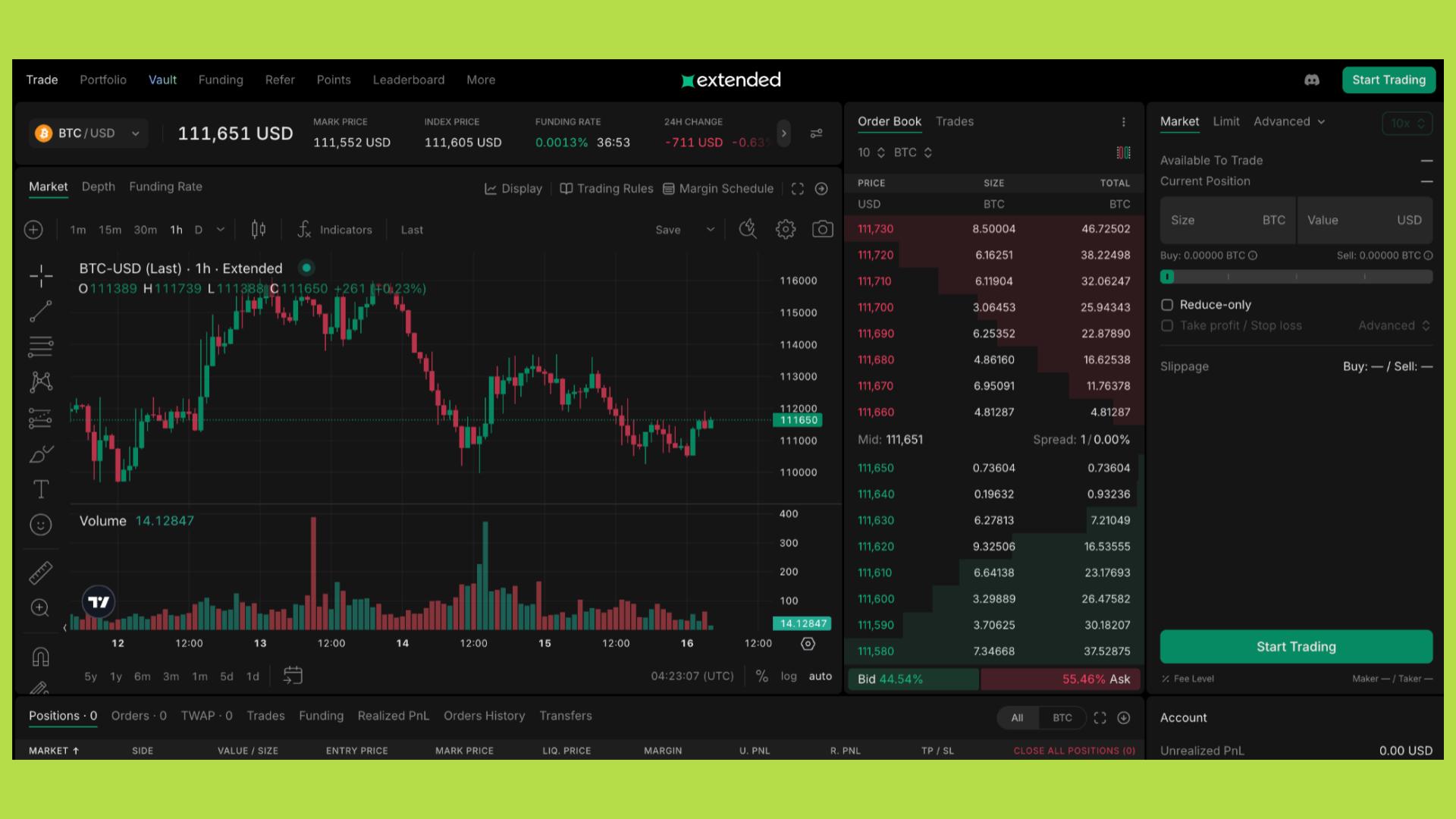Image resolution: width=1456 pixels, height=819 pixels.
Task: Click the chart snapshot camera icon
Action: (x=822, y=229)
